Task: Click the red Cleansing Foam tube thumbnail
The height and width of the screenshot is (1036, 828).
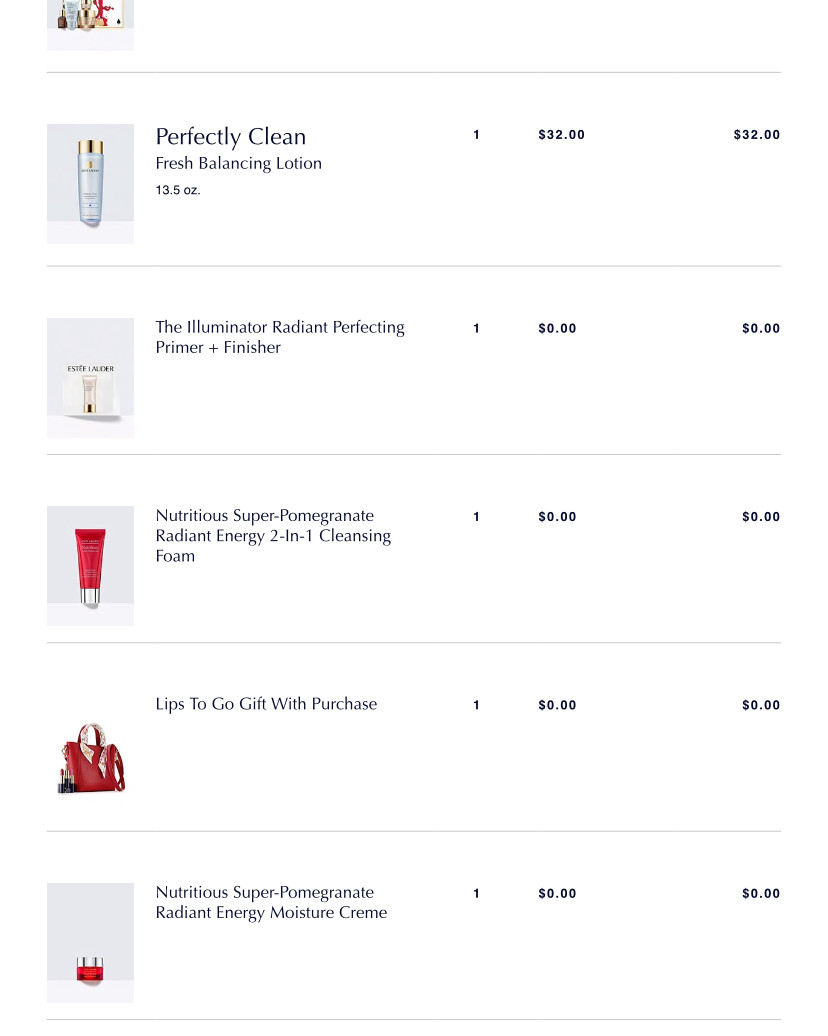Action: [x=90, y=566]
